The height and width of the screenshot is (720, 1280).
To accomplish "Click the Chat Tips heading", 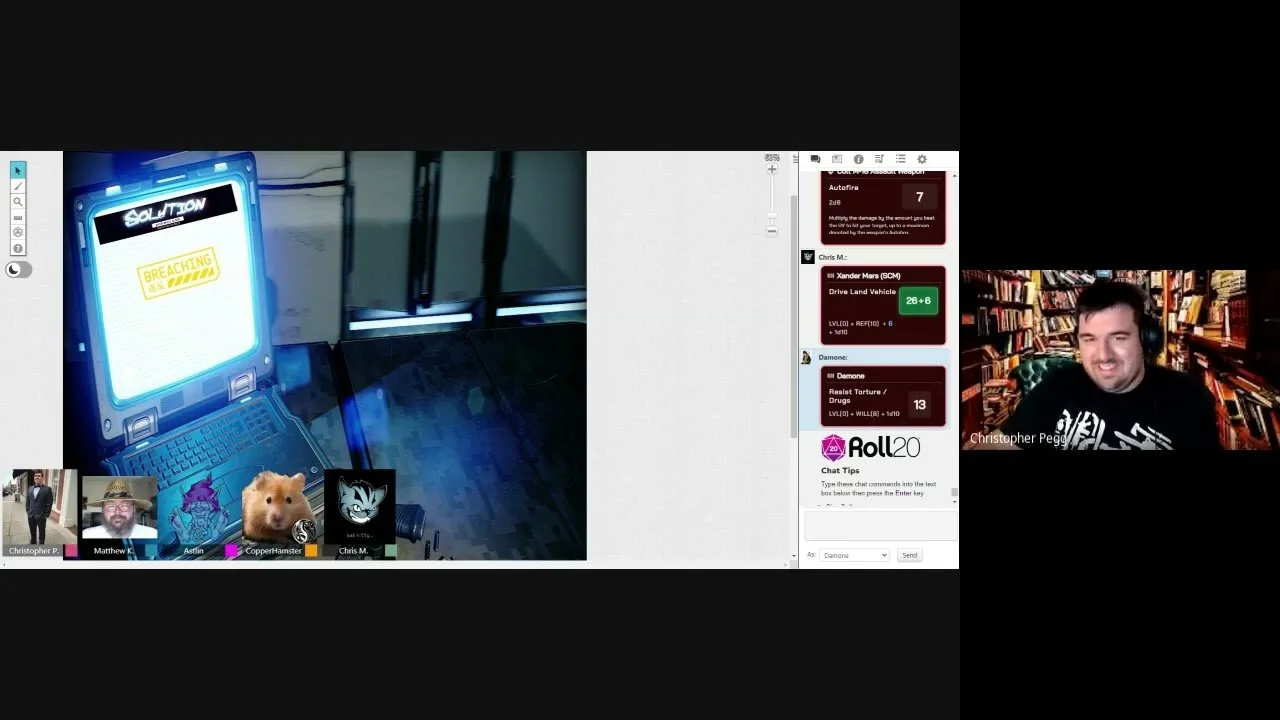I will [x=840, y=471].
